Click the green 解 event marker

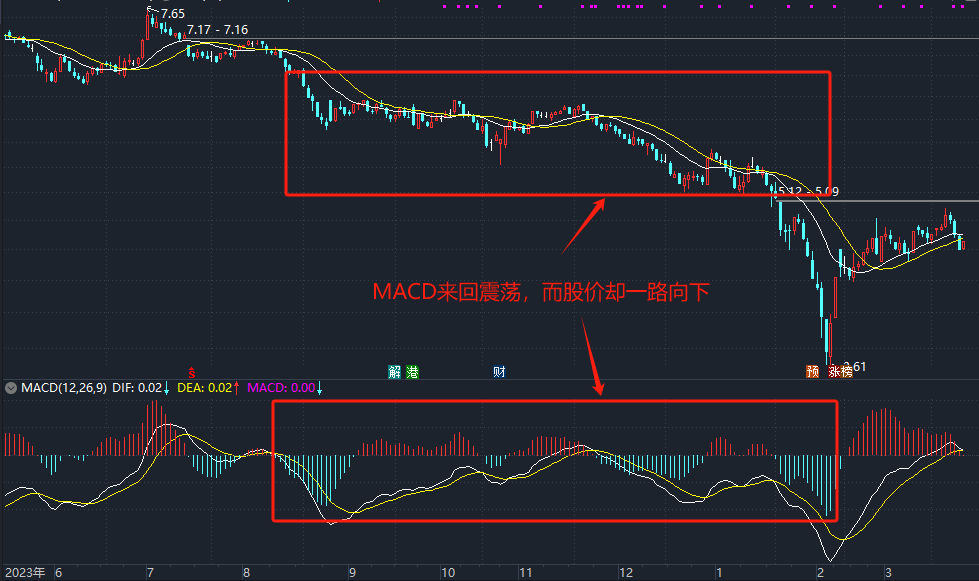(x=395, y=372)
